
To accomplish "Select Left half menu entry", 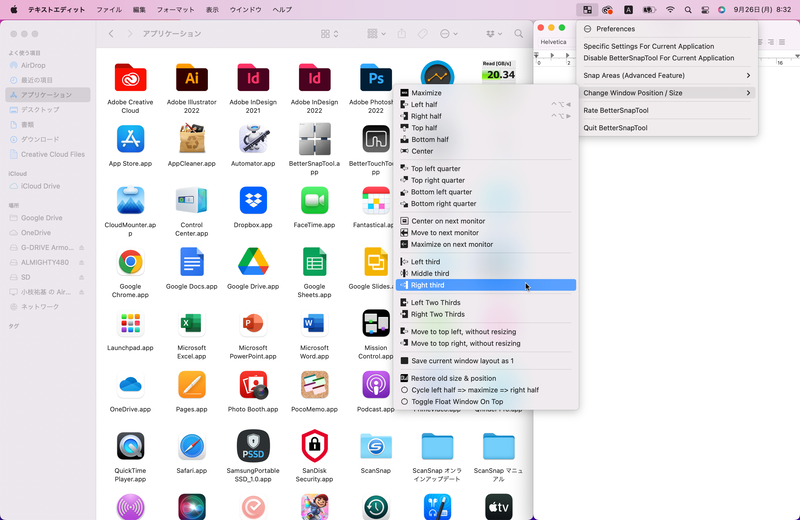I will [x=487, y=105].
